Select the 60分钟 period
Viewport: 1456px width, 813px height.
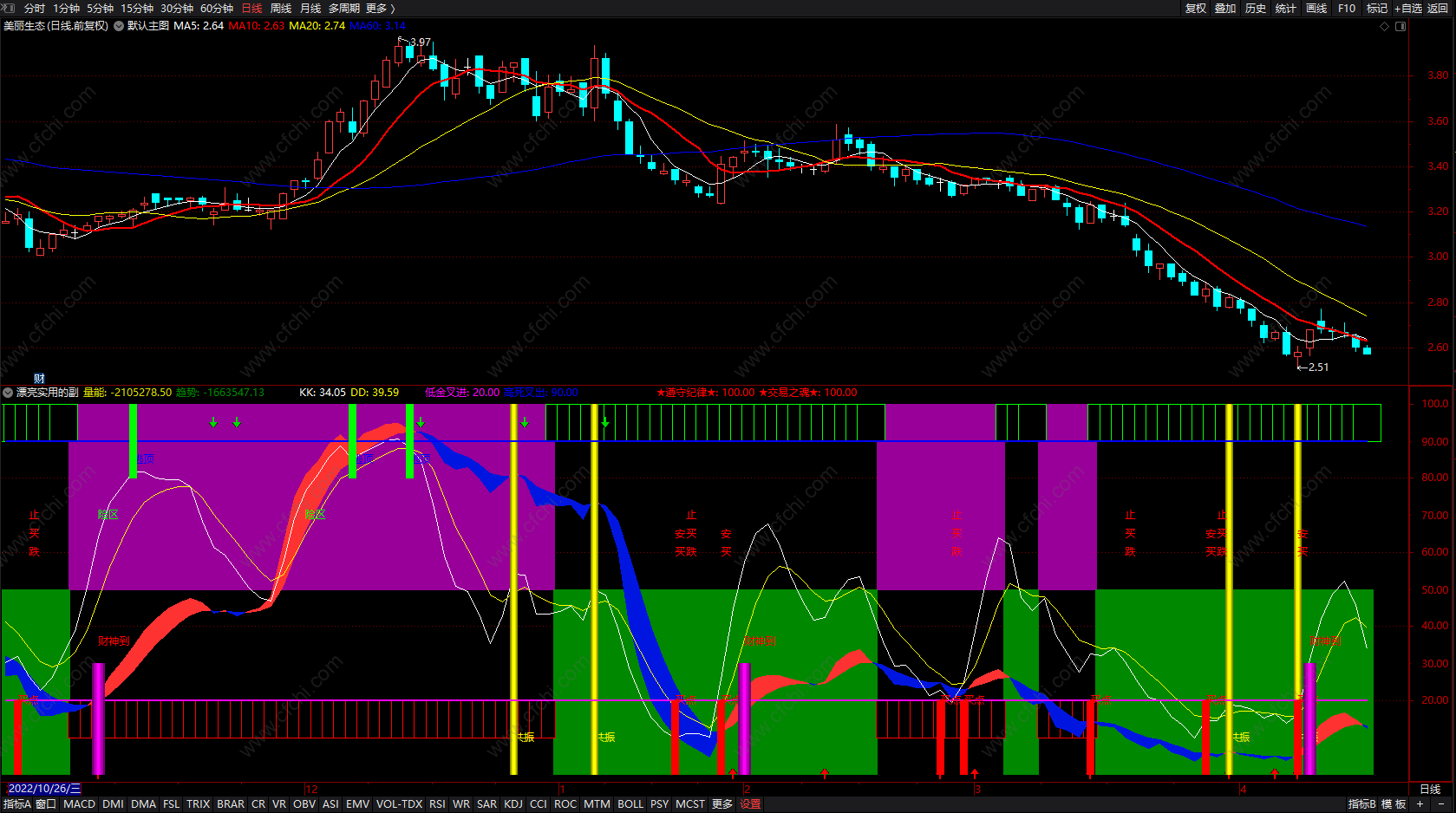pyautogui.click(x=217, y=8)
